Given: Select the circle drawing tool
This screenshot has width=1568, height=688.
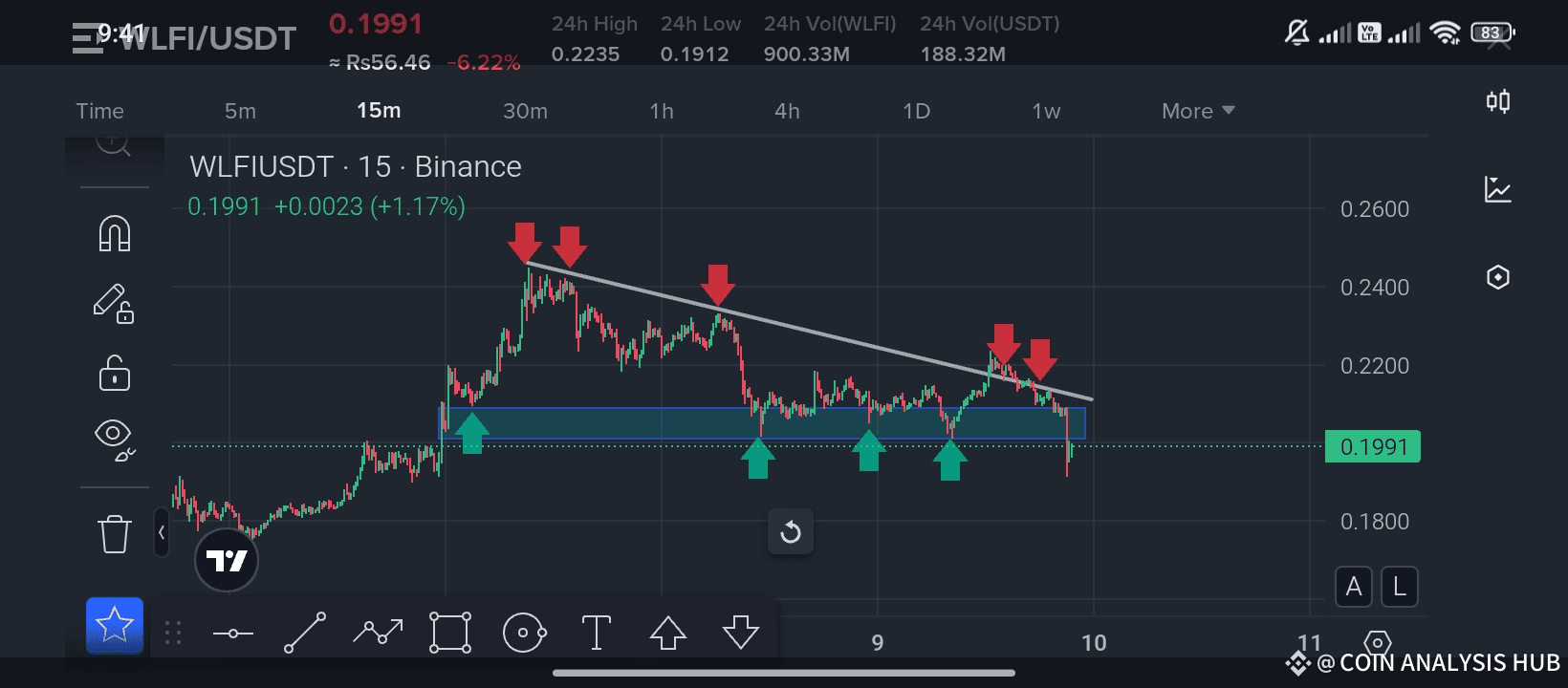Looking at the screenshot, I should [524, 633].
